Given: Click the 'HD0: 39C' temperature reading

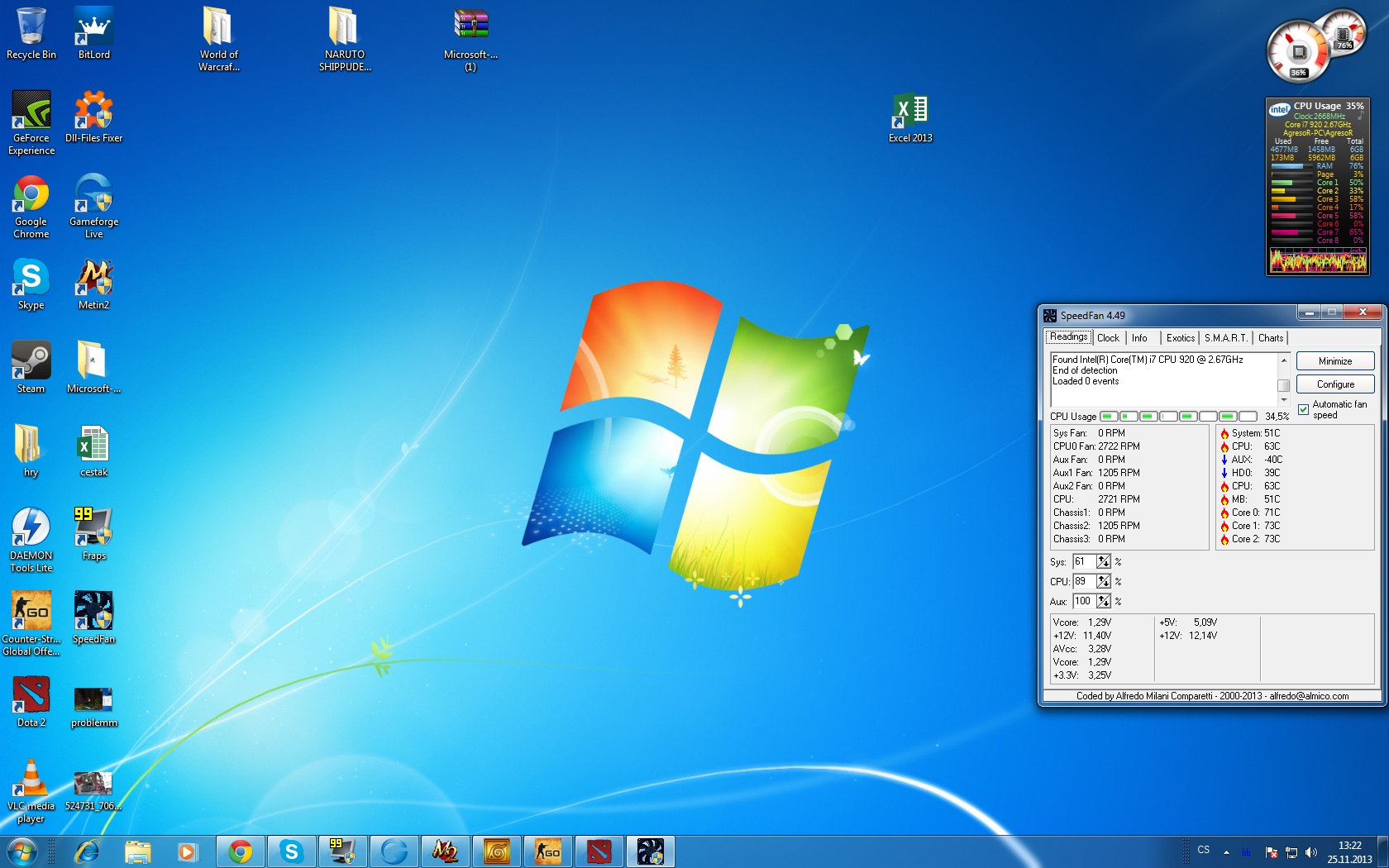Looking at the screenshot, I should point(1250,473).
